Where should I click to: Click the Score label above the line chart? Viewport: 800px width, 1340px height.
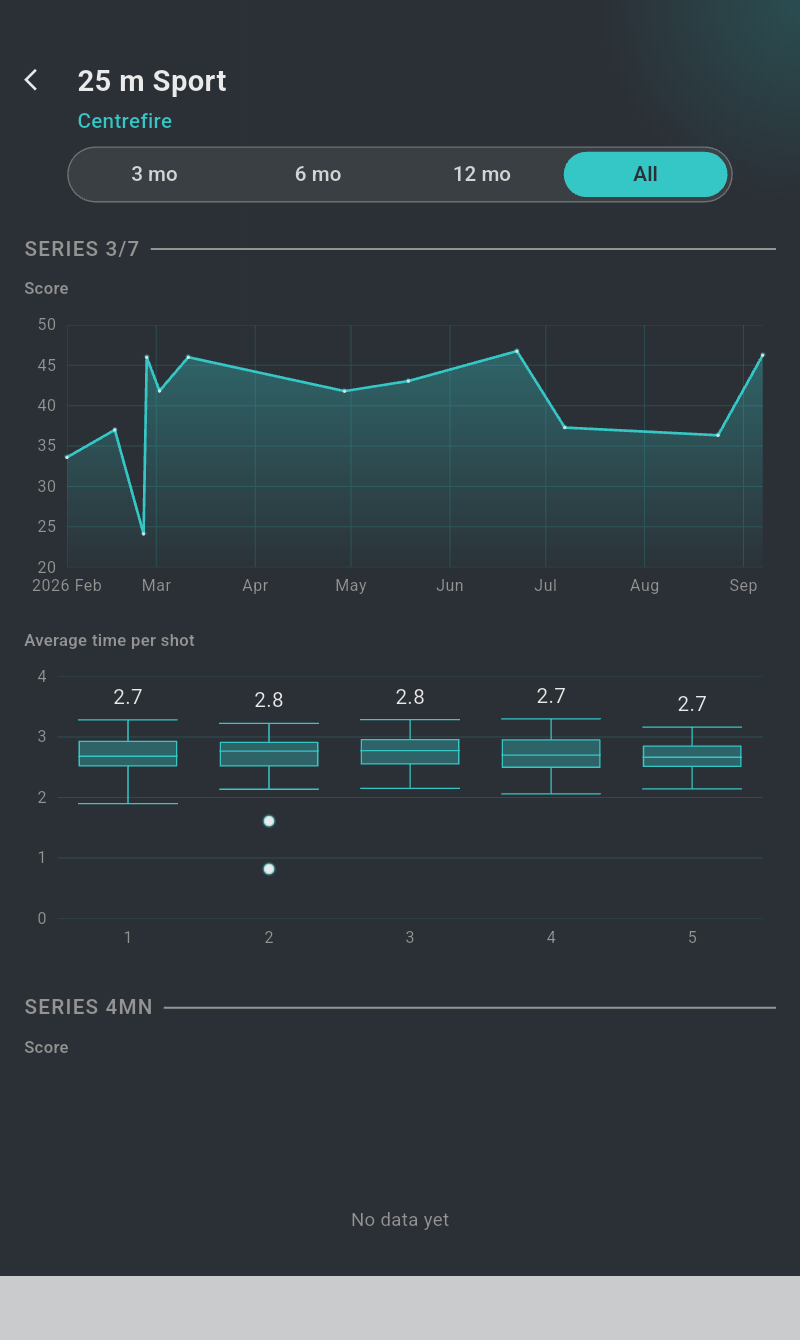tap(47, 288)
